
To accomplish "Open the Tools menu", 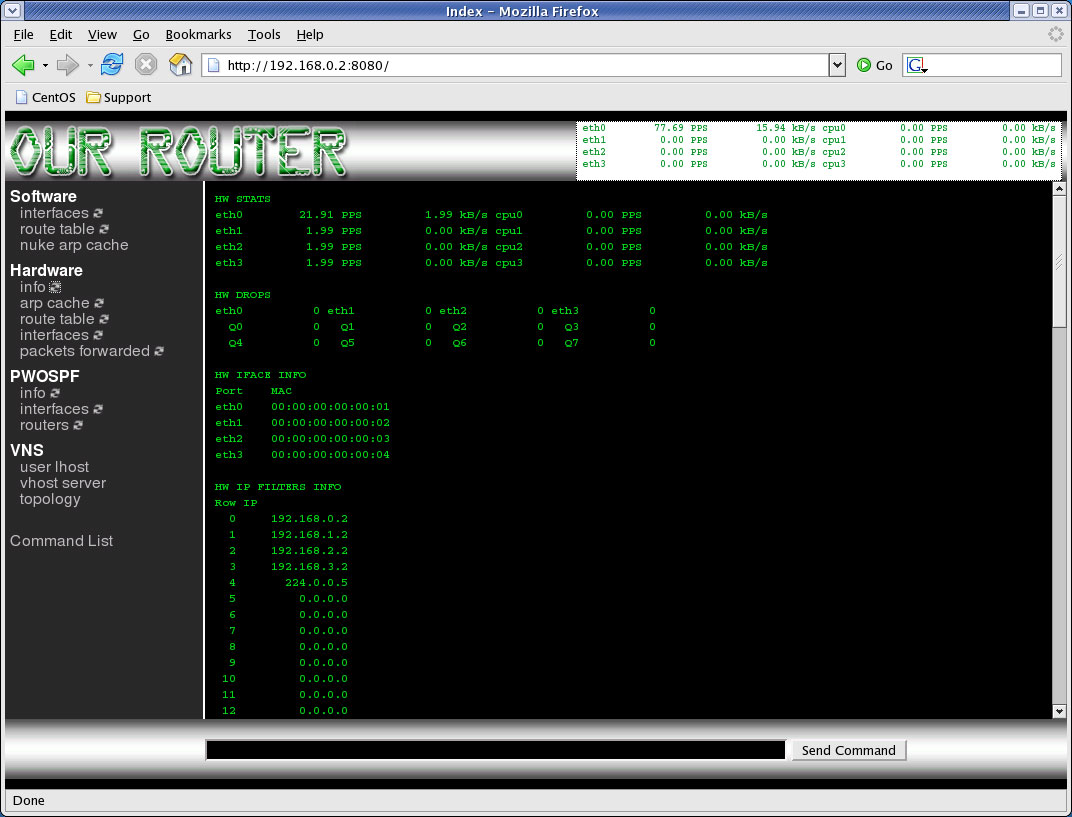I will pos(264,34).
